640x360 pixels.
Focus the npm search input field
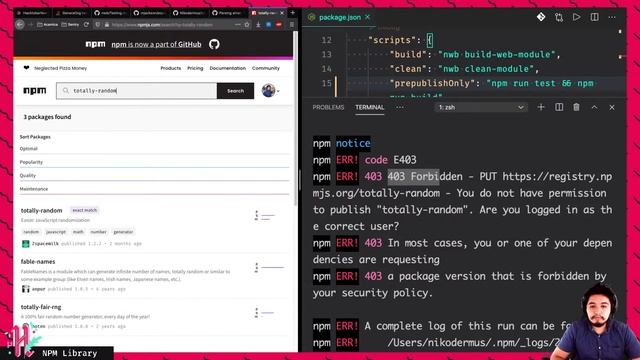[x=137, y=91]
